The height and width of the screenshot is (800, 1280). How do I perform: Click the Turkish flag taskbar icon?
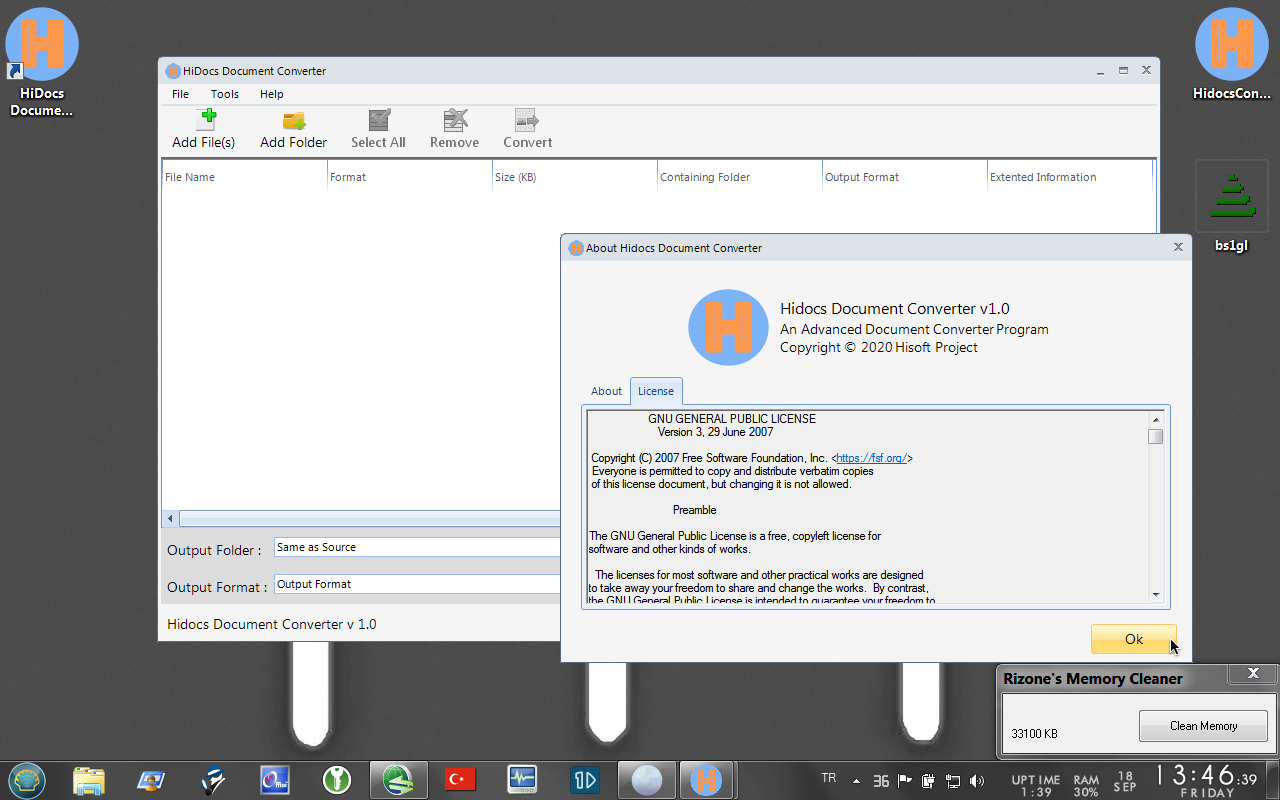tap(460, 779)
